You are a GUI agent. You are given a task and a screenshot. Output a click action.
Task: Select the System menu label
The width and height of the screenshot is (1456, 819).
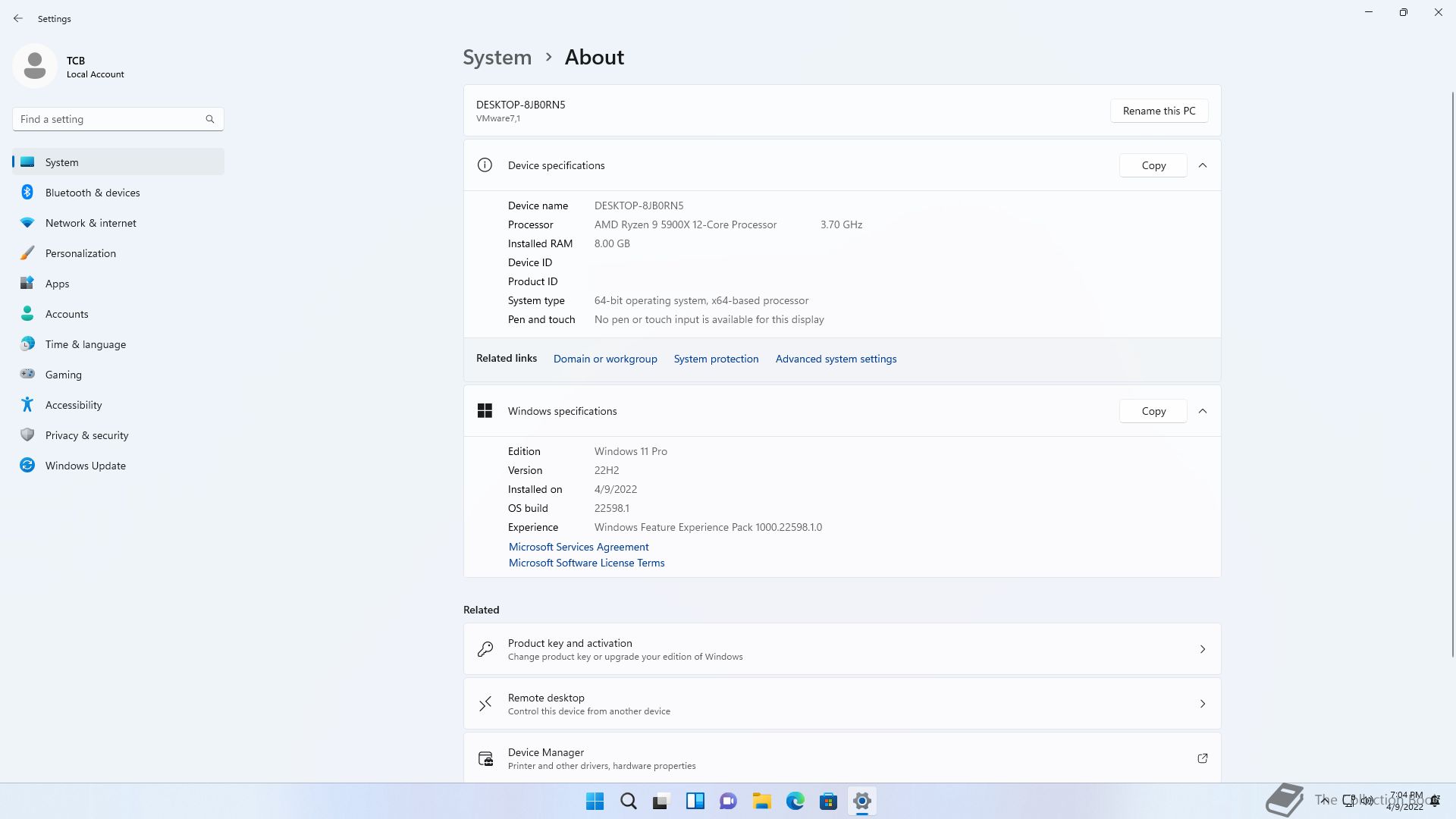62,162
